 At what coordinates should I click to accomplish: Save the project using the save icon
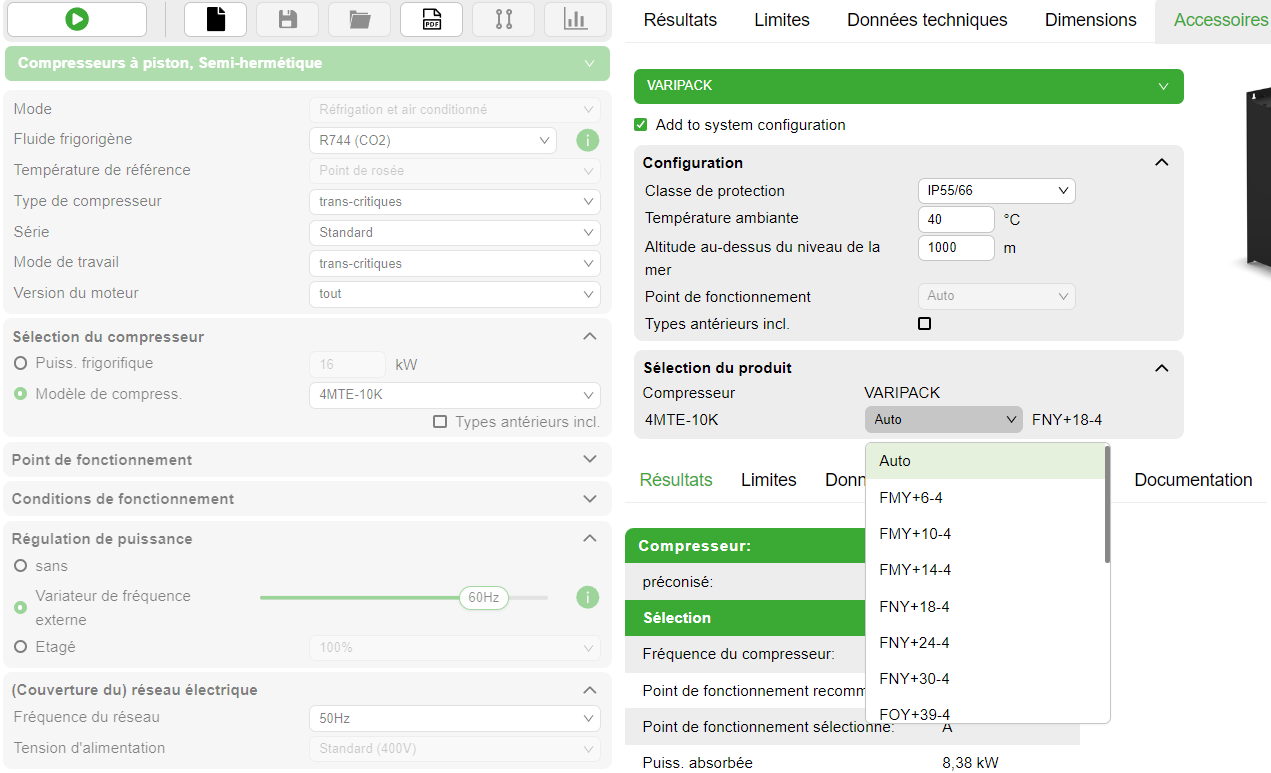pos(287,19)
